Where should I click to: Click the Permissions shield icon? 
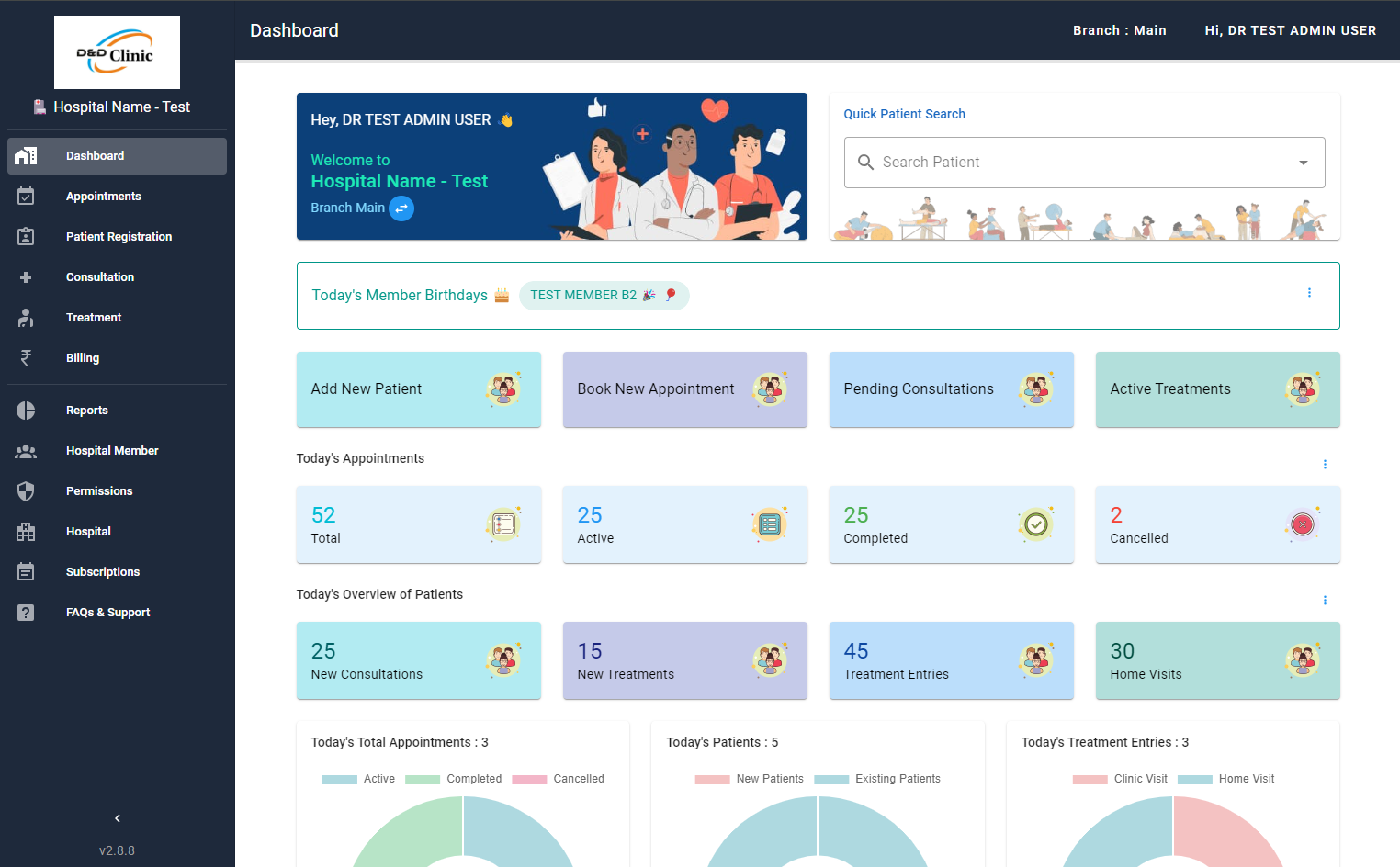tap(26, 491)
